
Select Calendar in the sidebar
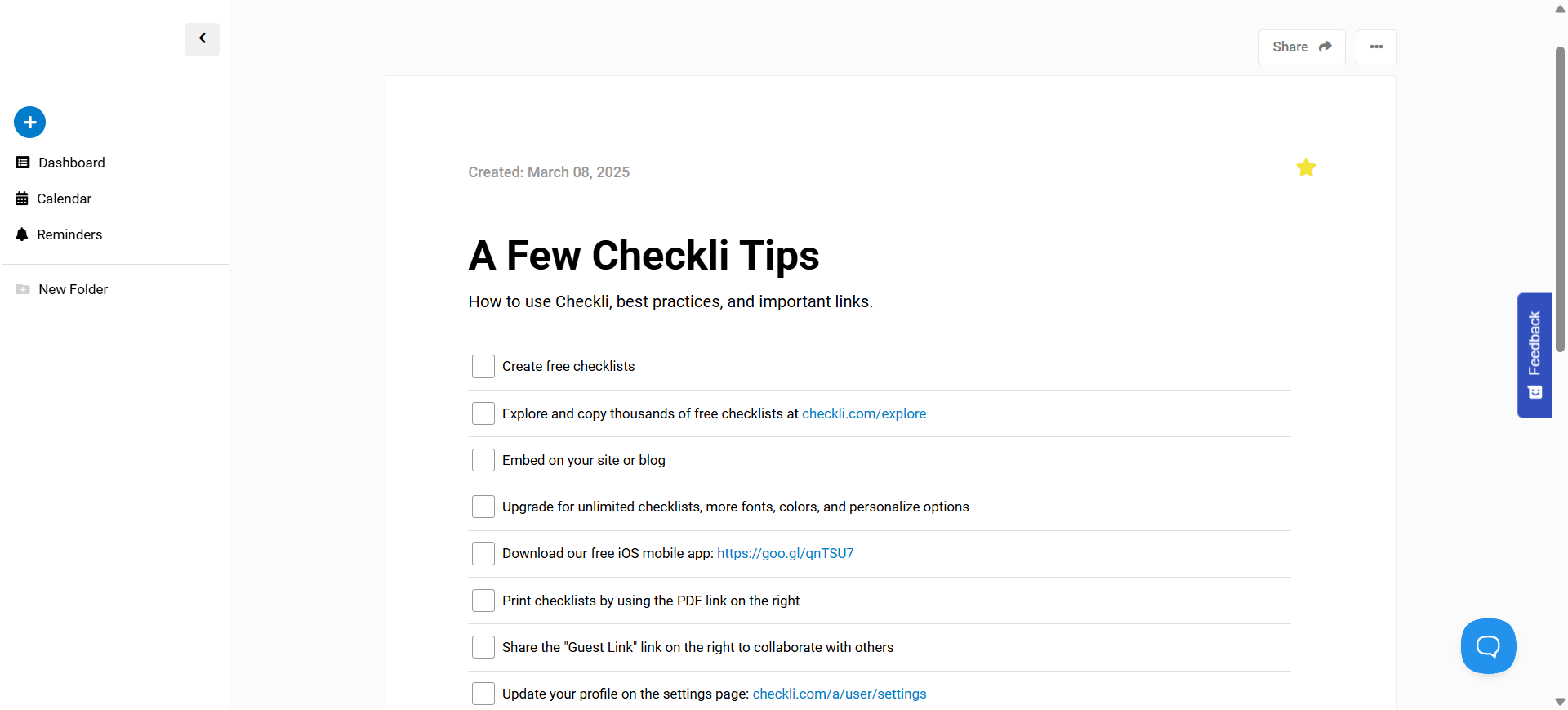click(x=21, y=198)
